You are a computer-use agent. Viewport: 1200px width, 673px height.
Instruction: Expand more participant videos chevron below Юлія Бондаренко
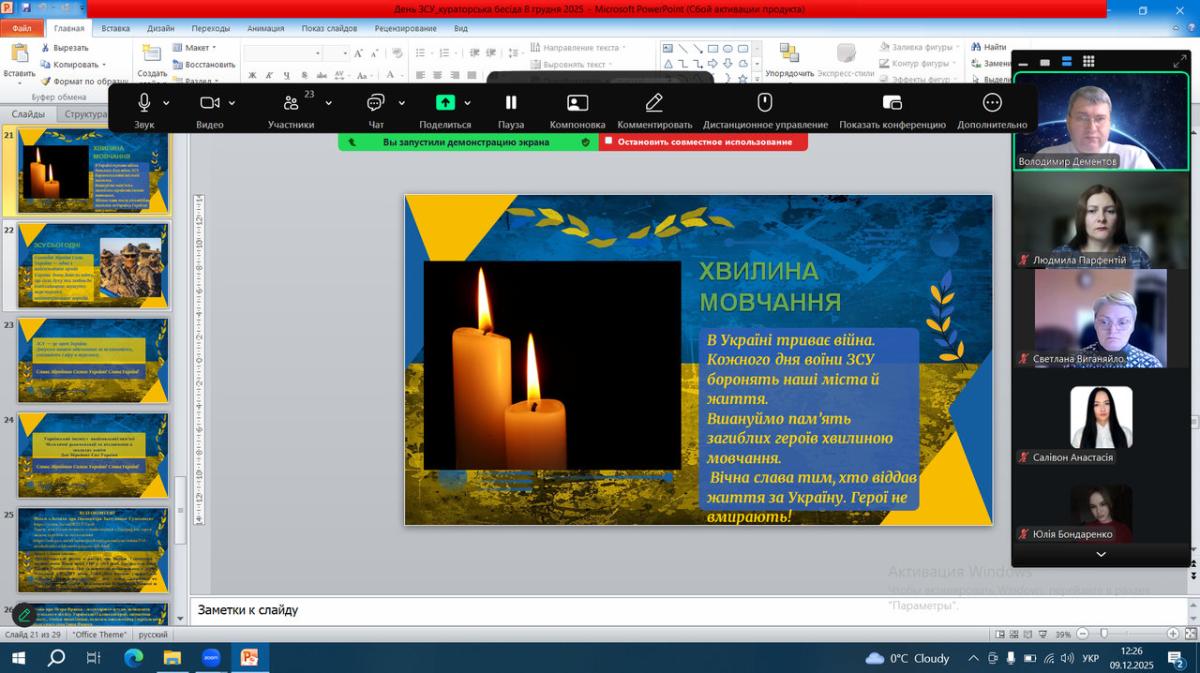[x=1101, y=554]
